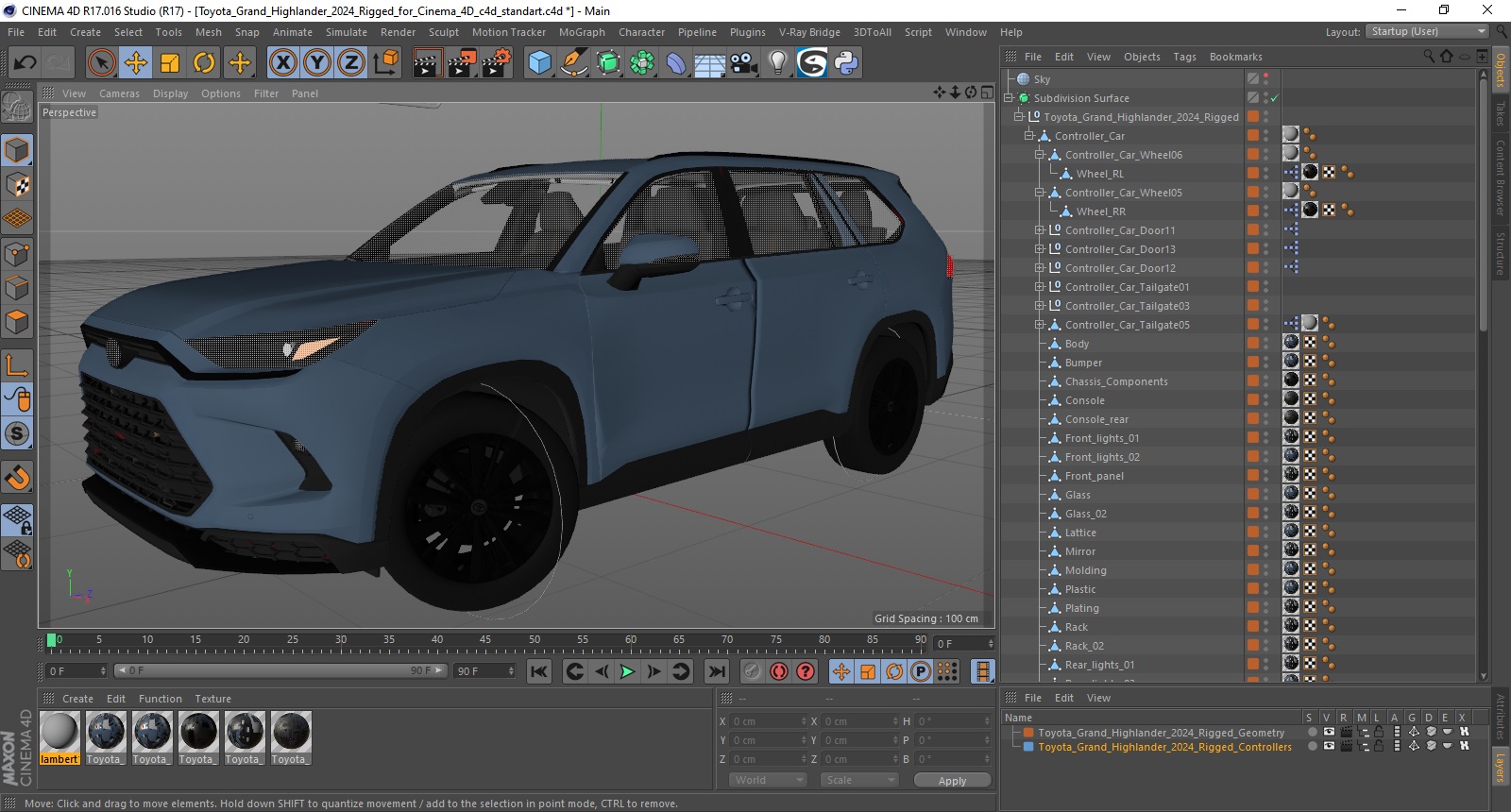Open viewport Cameras menu

pos(119,93)
